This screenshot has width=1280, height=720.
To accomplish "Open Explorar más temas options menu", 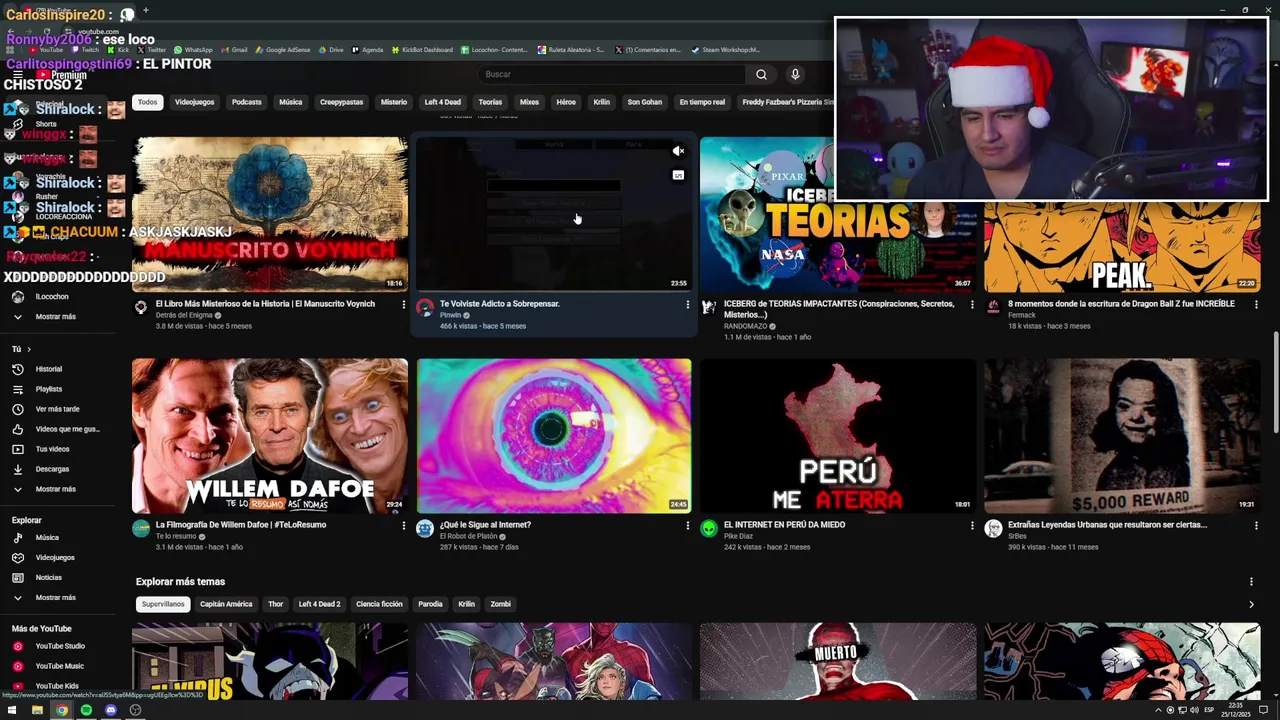I will click(1250, 582).
